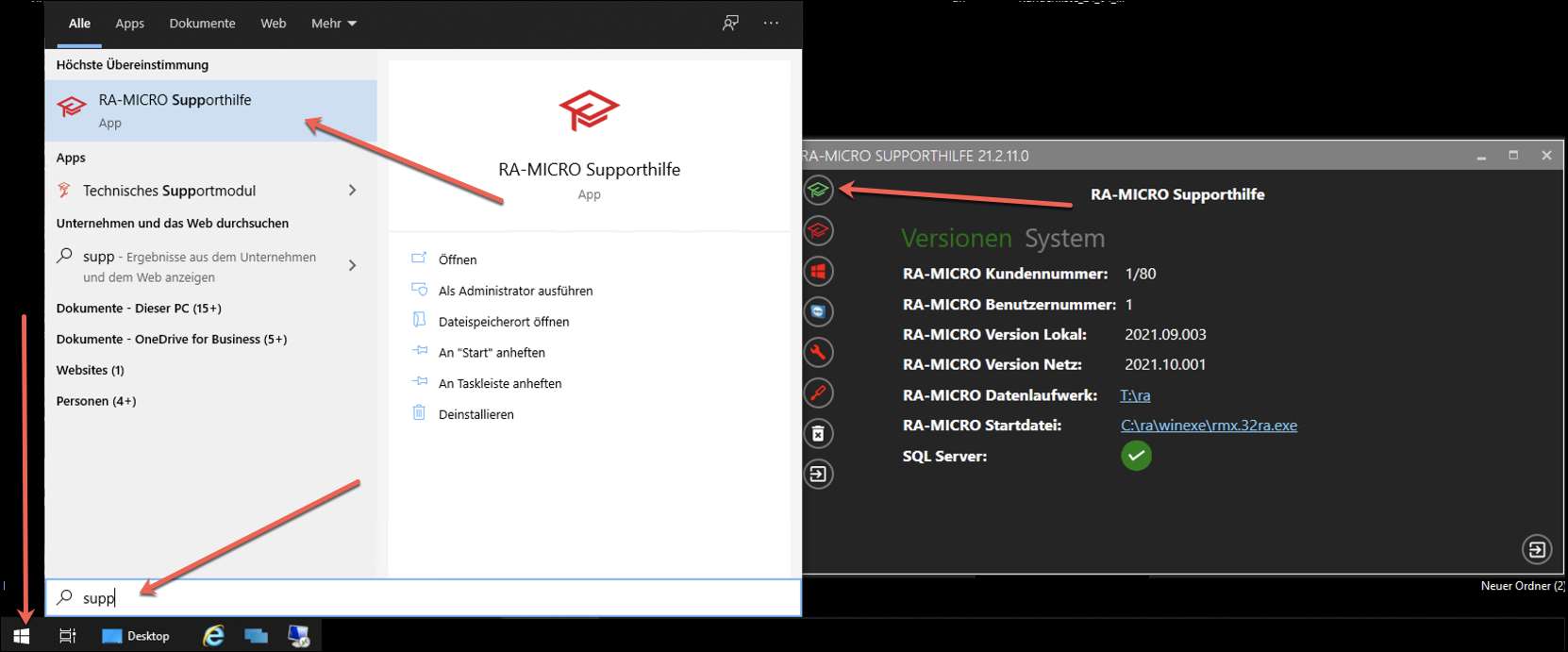Viewport: 1568px width, 652px height.
Task: Choose An "Start" anheften
Action: [492, 353]
